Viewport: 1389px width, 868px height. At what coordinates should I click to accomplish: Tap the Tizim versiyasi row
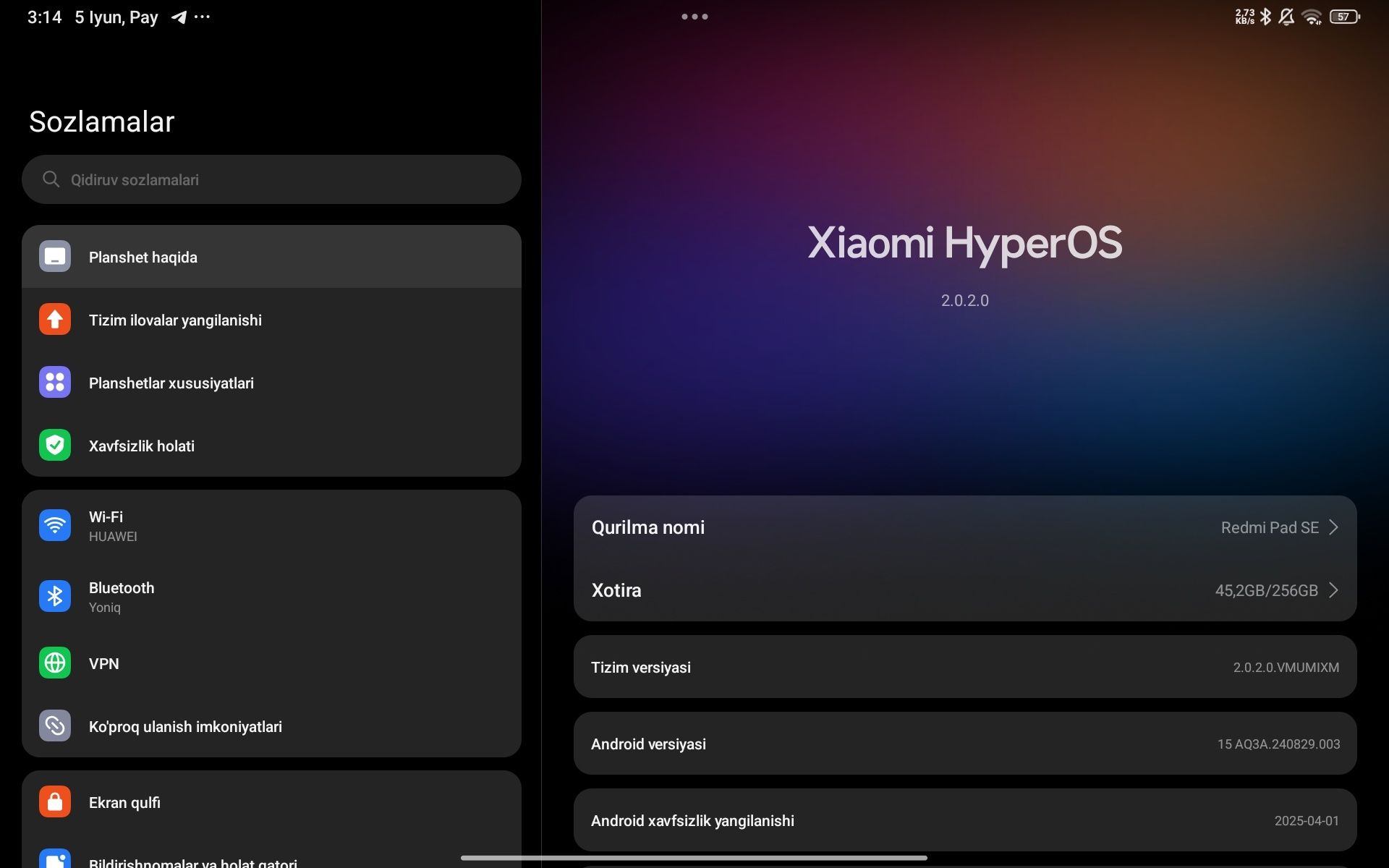(965, 667)
